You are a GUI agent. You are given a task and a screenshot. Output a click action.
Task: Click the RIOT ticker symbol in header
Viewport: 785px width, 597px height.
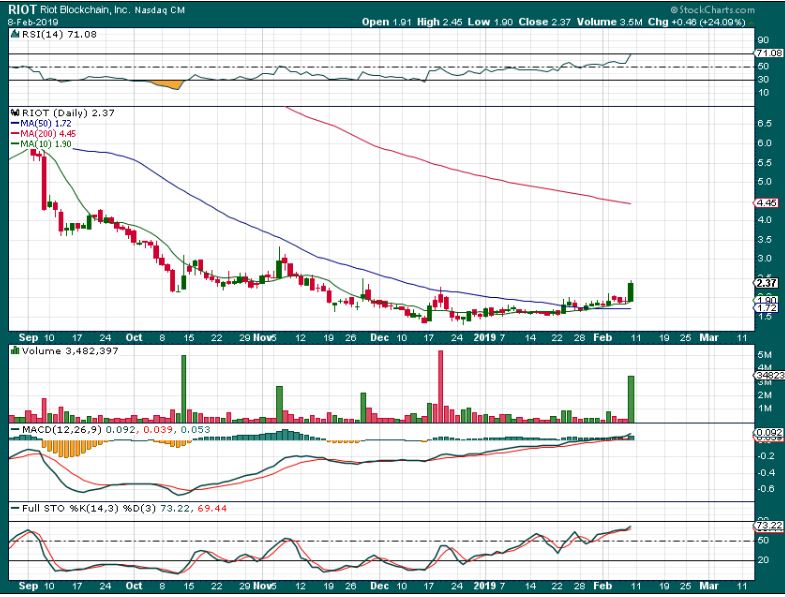pos(22,10)
